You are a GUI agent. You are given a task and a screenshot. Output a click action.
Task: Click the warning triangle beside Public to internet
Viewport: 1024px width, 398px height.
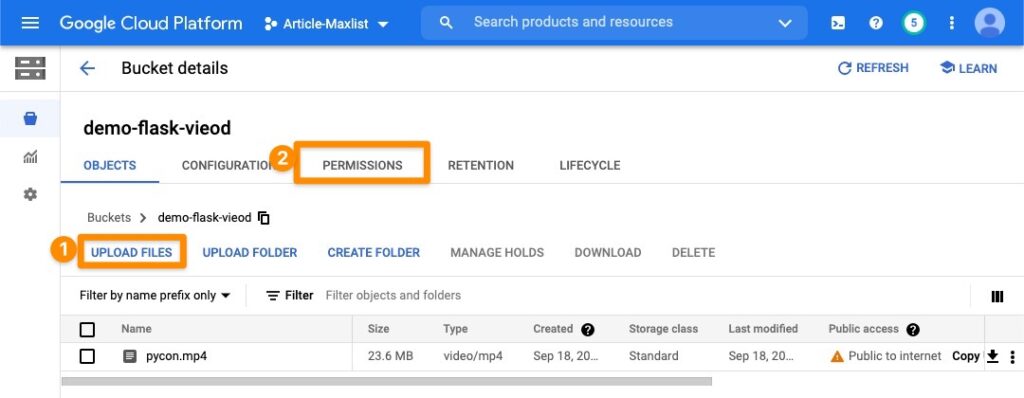tap(837, 356)
